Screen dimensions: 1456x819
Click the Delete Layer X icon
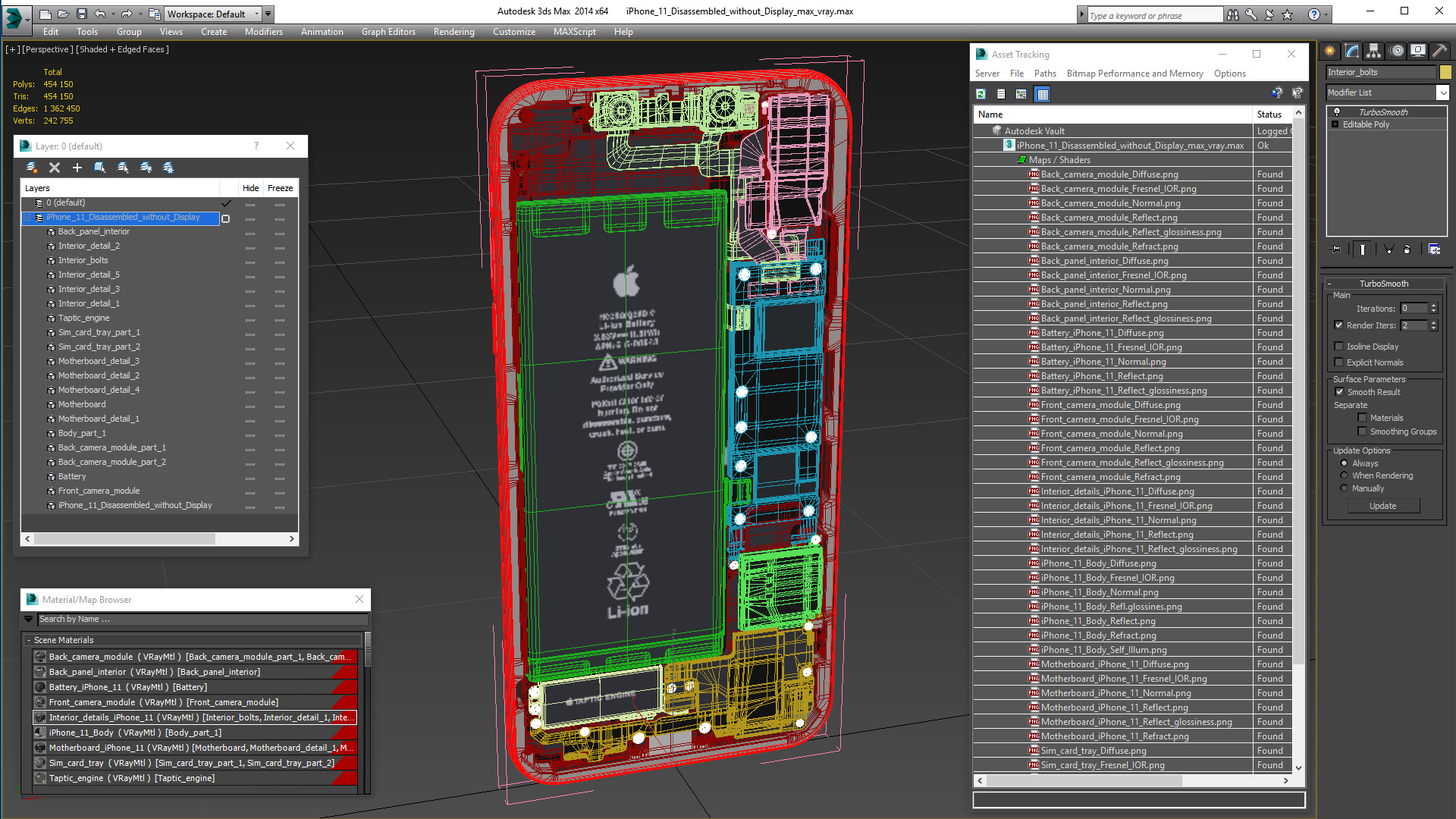tap(55, 168)
